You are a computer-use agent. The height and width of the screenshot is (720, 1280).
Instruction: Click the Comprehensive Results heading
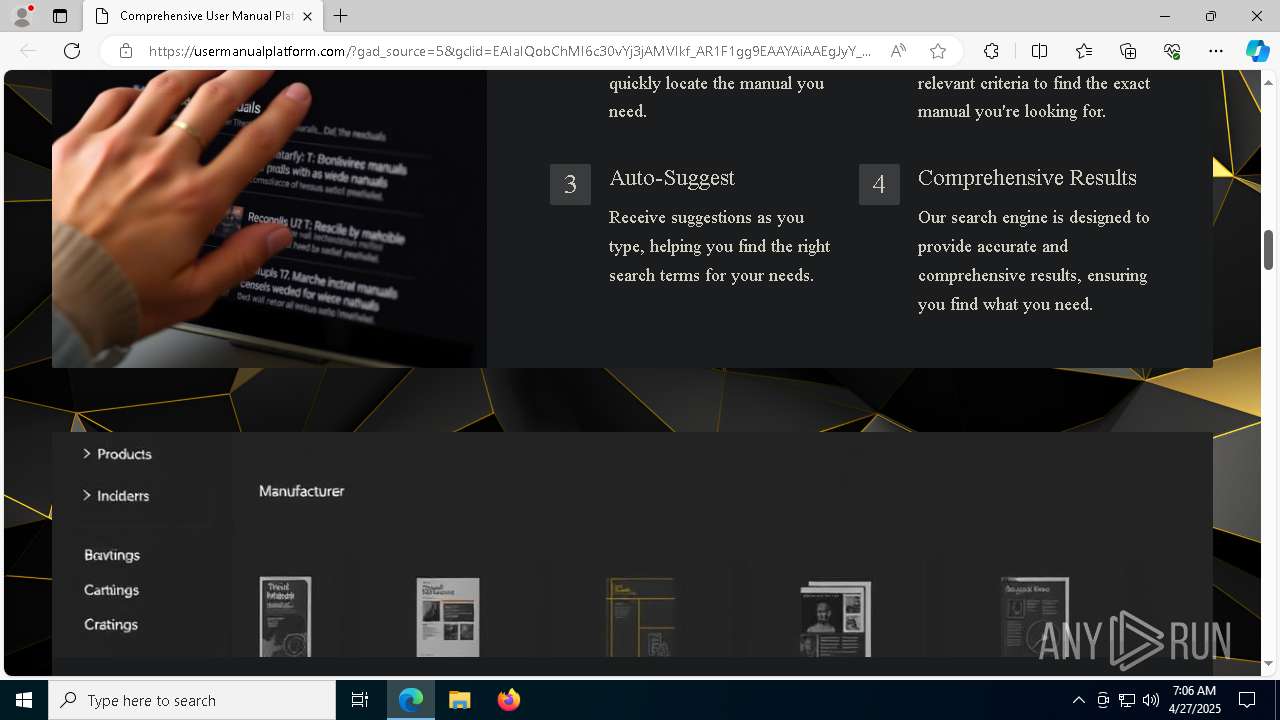[x=1027, y=178]
